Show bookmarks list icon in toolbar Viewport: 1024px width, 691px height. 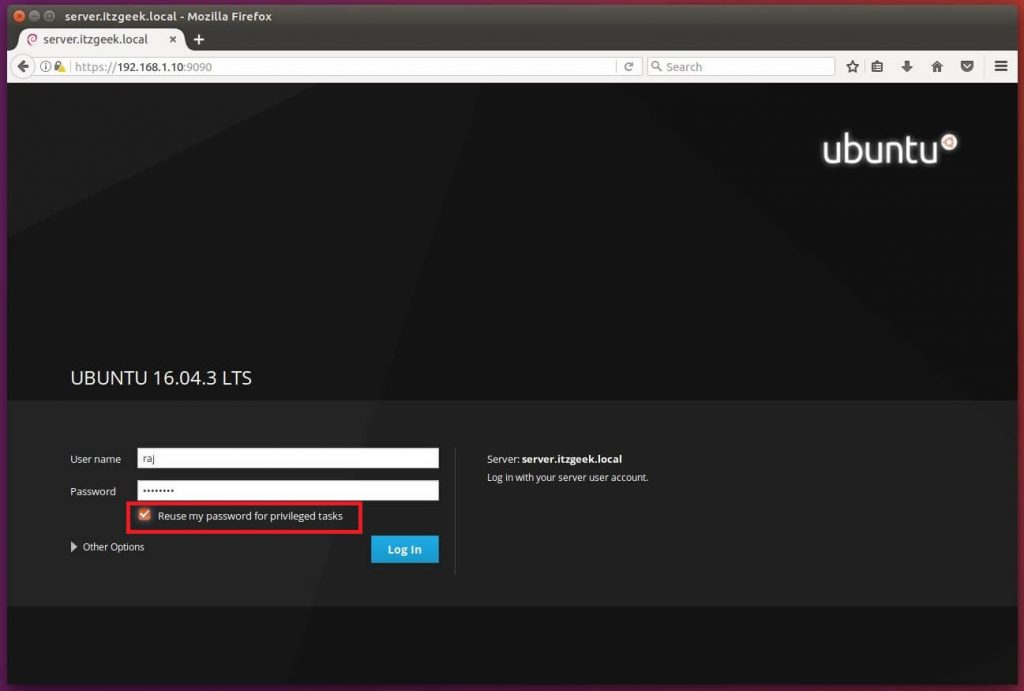[877, 67]
